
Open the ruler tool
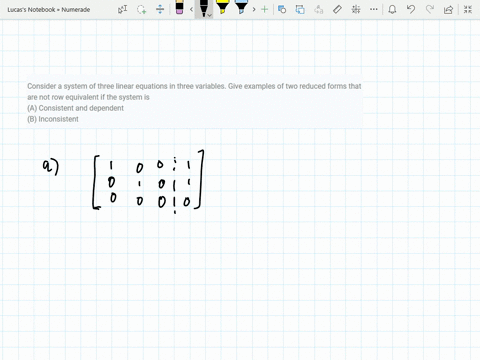[x=337, y=9]
